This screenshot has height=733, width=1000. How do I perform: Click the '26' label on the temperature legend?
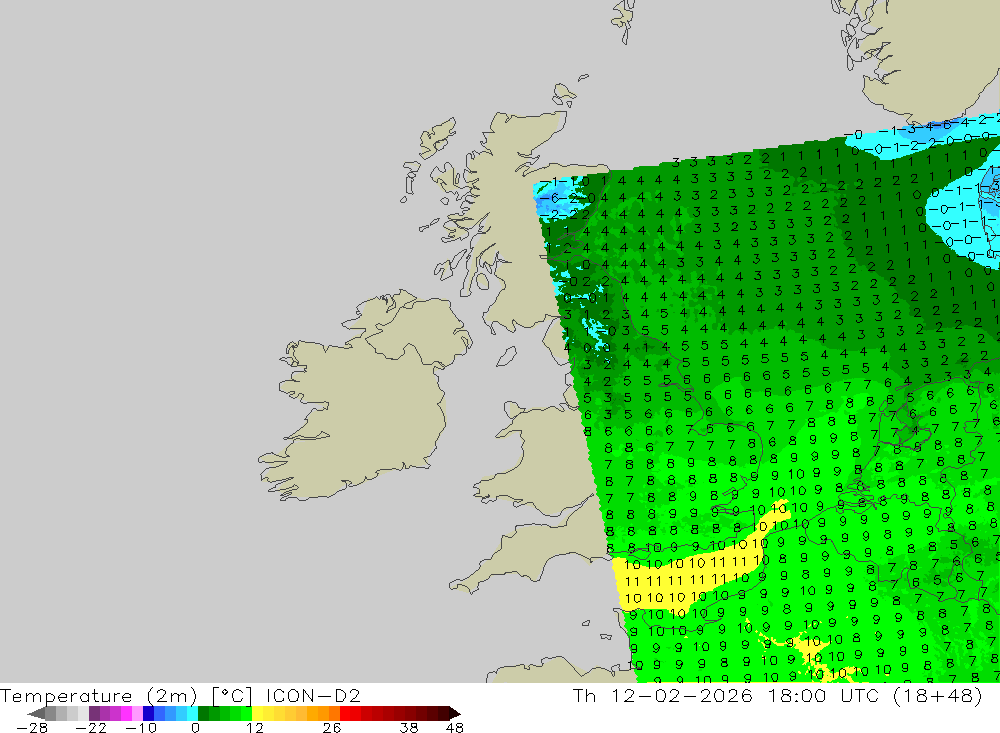coord(332,727)
